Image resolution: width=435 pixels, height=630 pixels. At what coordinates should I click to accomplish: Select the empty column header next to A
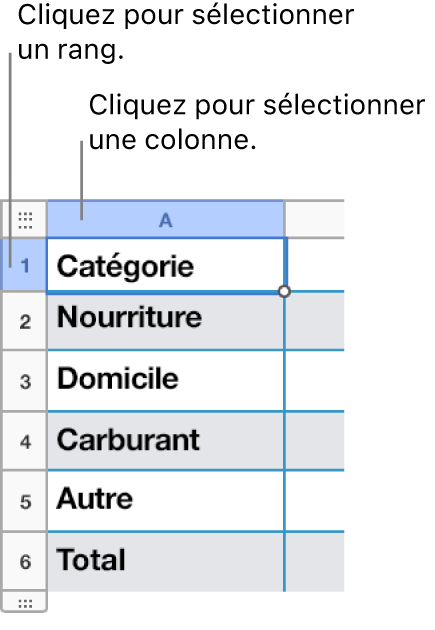point(315,220)
